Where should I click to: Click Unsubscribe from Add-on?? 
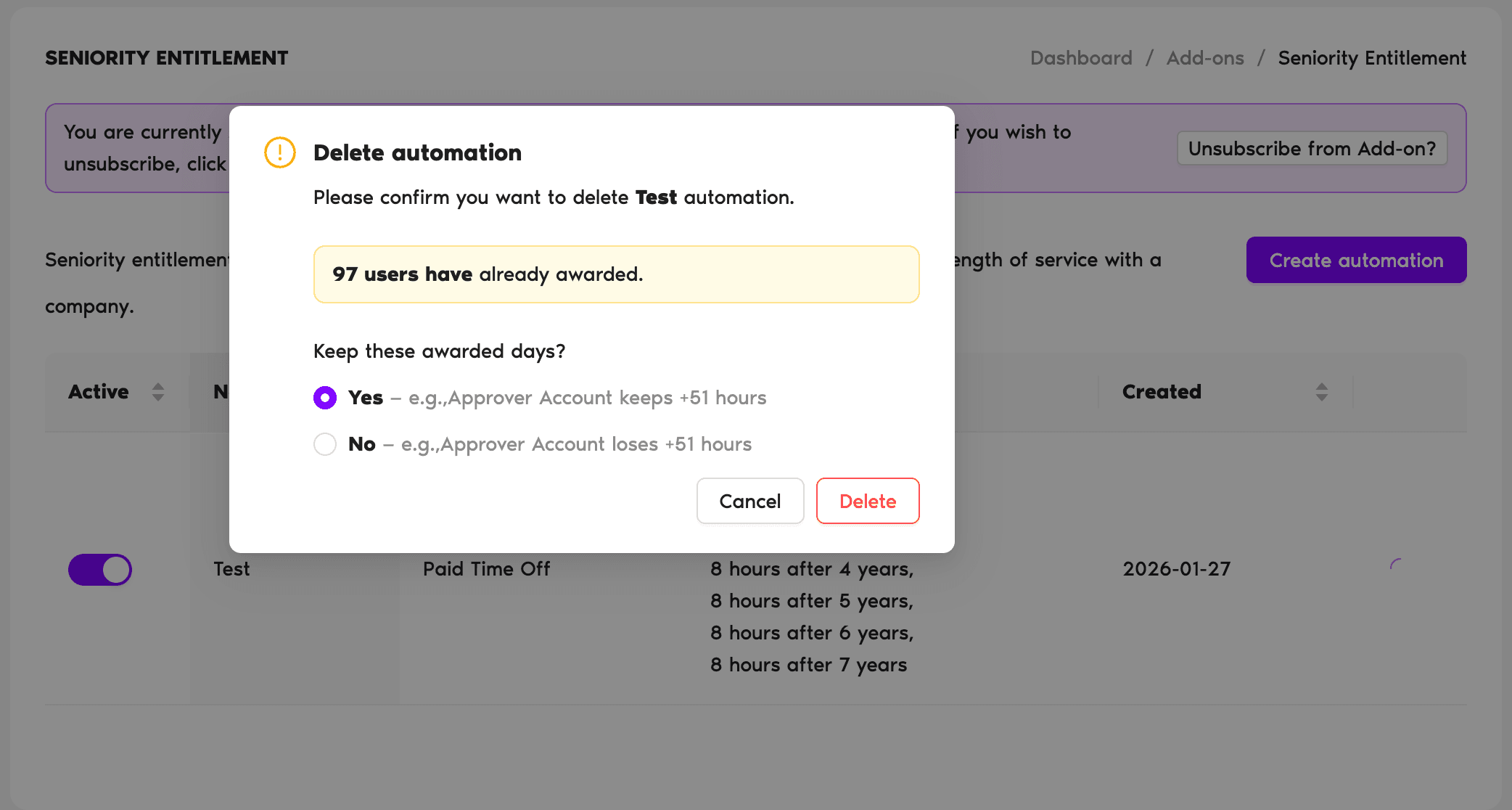pyautogui.click(x=1312, y=148)
